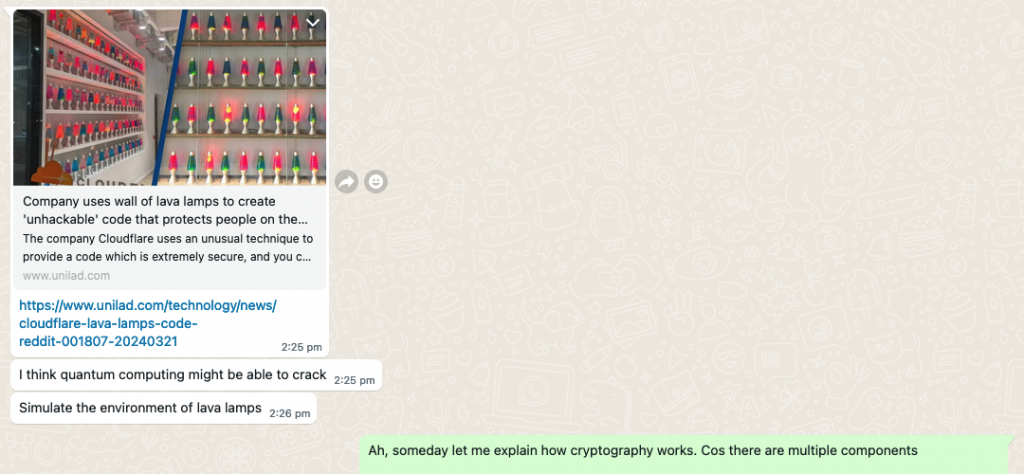Select the 'quantum computing might be able to crack' message
This screenshot has height=474, width=1024.
point(172,375)
